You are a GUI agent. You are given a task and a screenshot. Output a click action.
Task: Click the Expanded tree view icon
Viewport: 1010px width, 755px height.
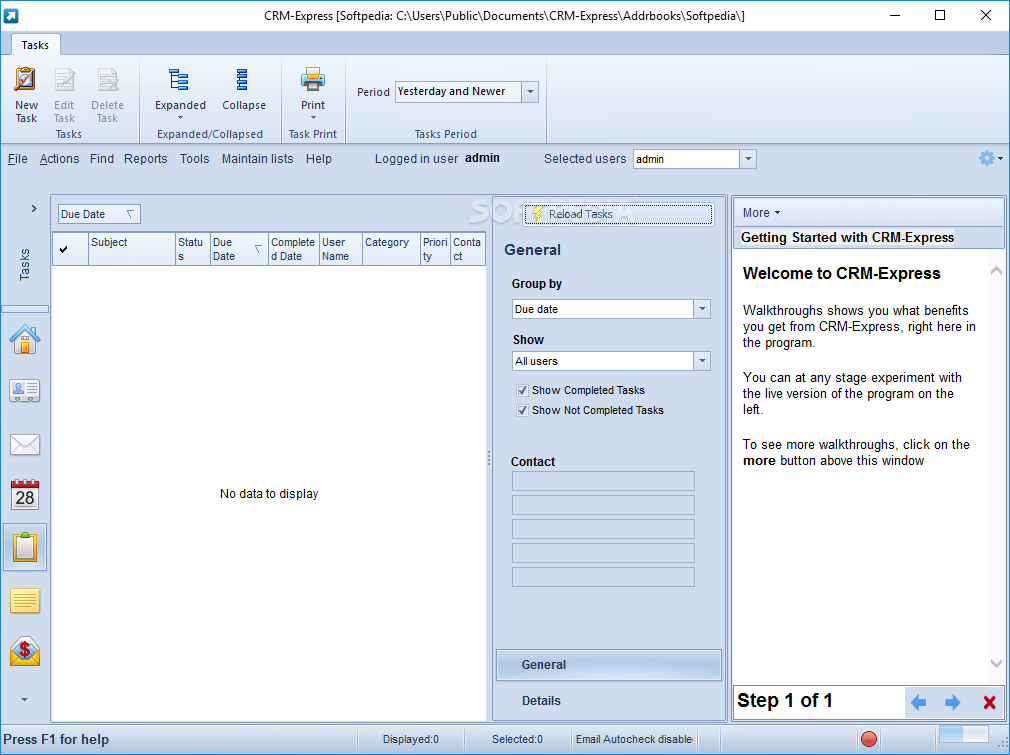click(178, 80)
